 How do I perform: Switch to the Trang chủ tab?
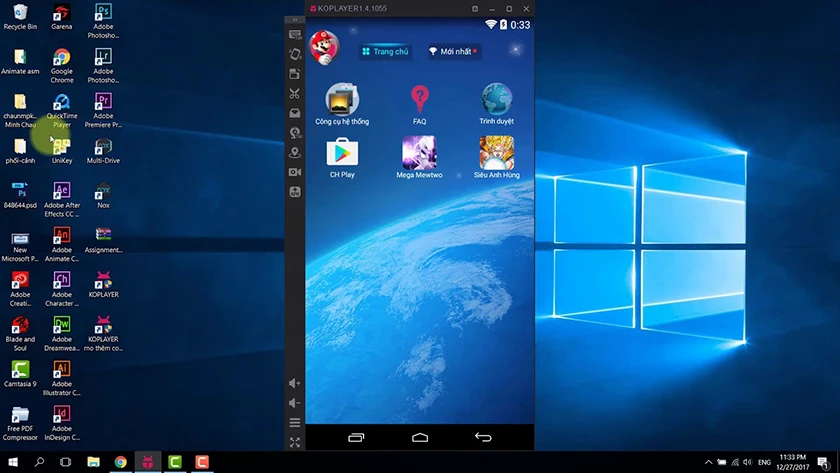pos(385,51)
